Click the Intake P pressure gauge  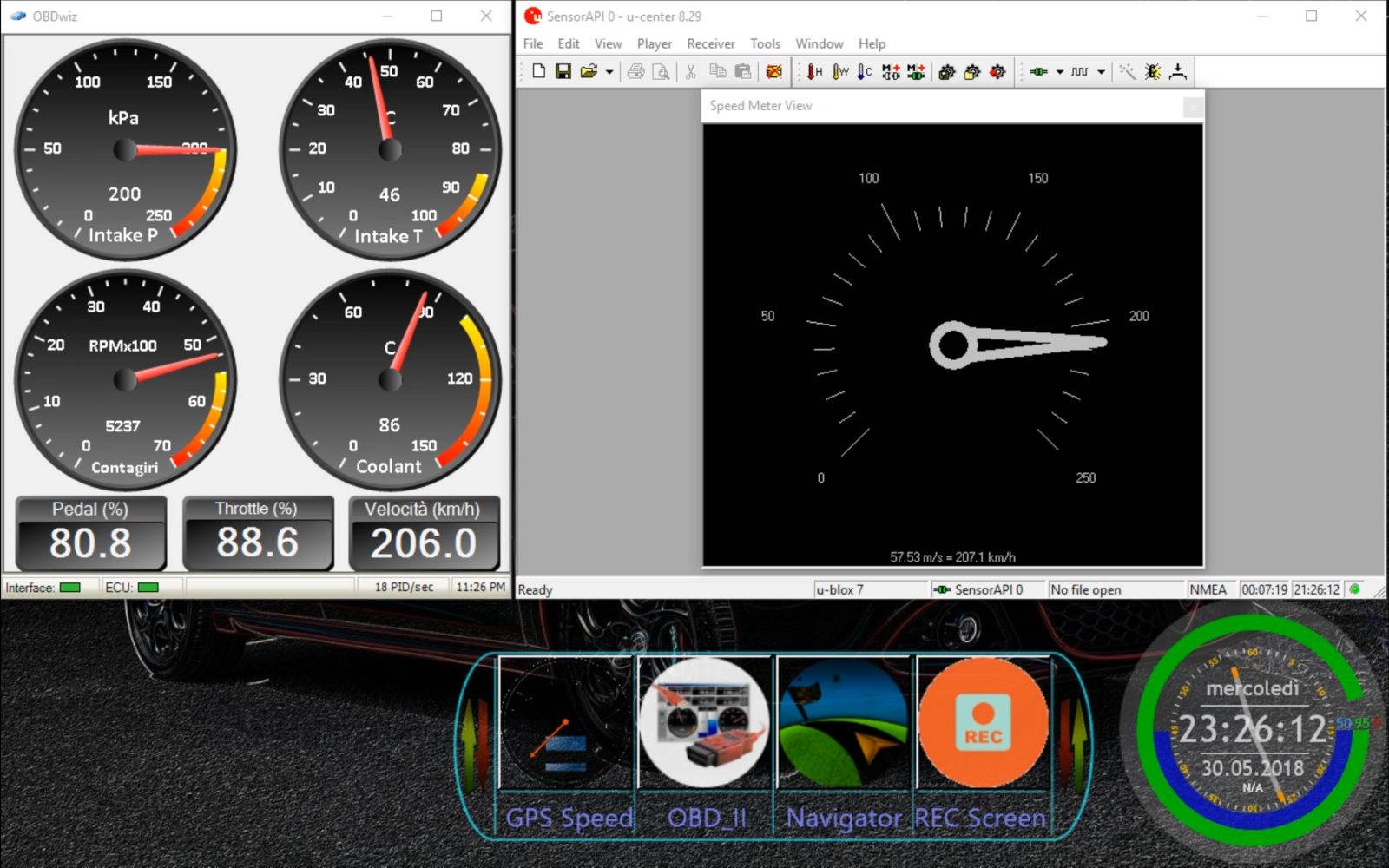[x=125, y=149]
